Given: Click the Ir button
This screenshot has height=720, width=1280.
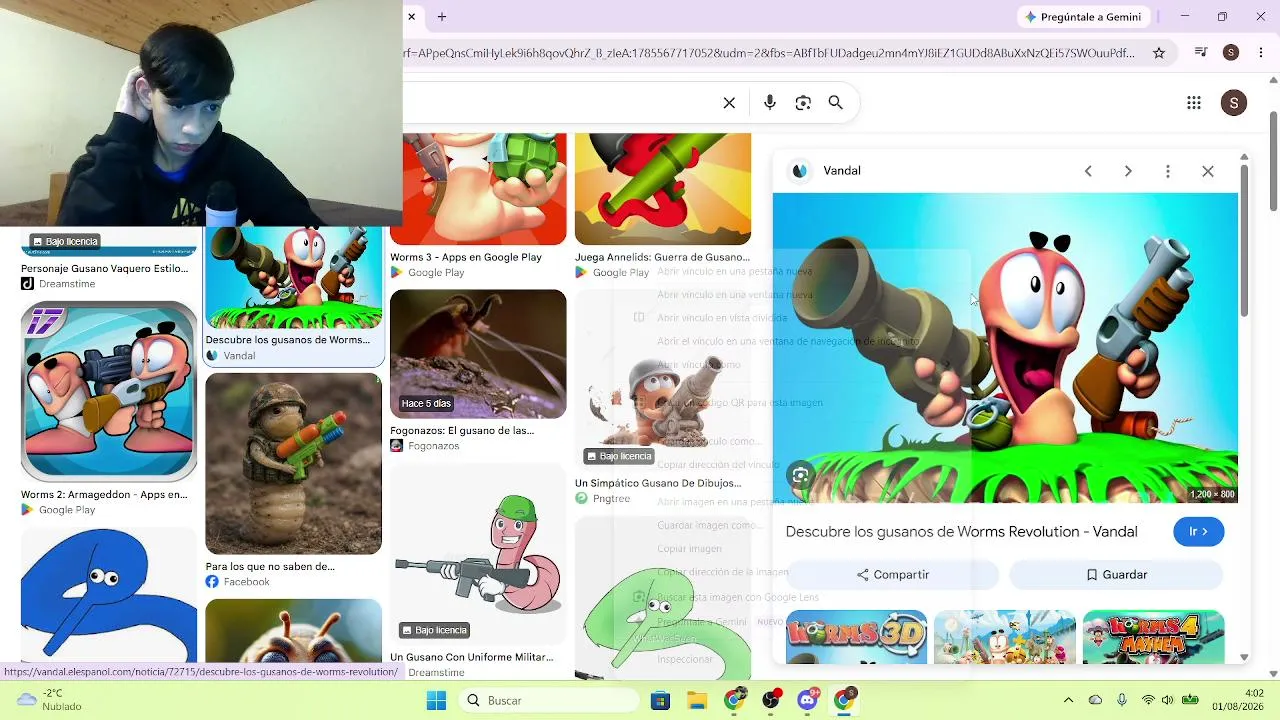Looking at the screenshot, I should (1199, 532).
